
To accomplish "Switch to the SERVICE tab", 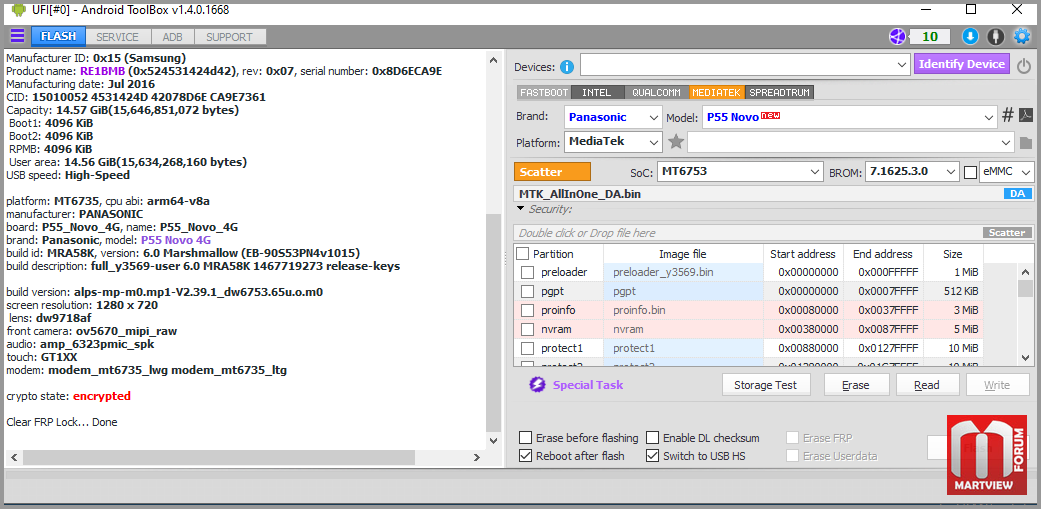I will click(x=118, y=37).
